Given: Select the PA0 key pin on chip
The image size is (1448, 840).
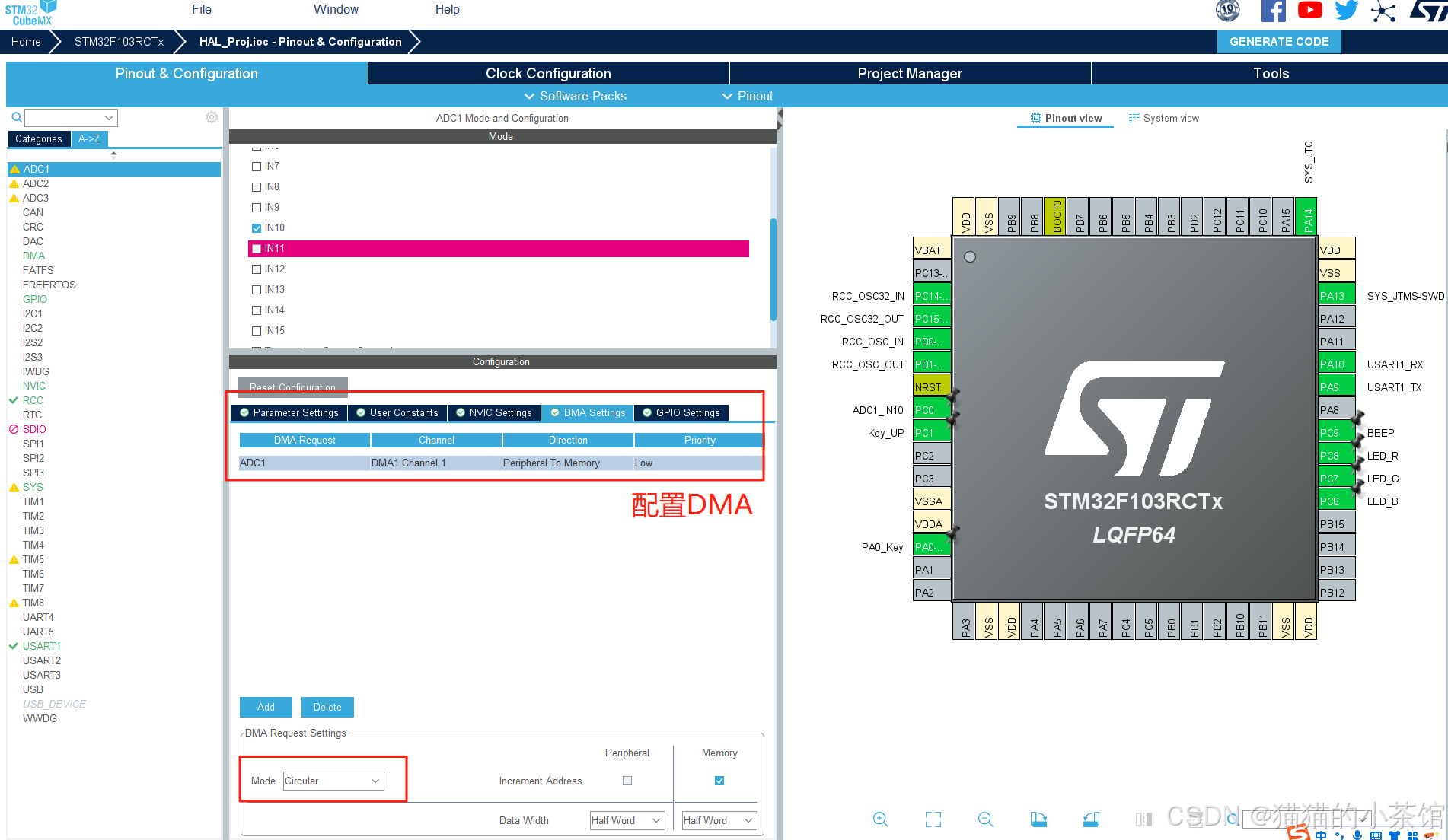Looking at the screenshot, I should point(932,547).
